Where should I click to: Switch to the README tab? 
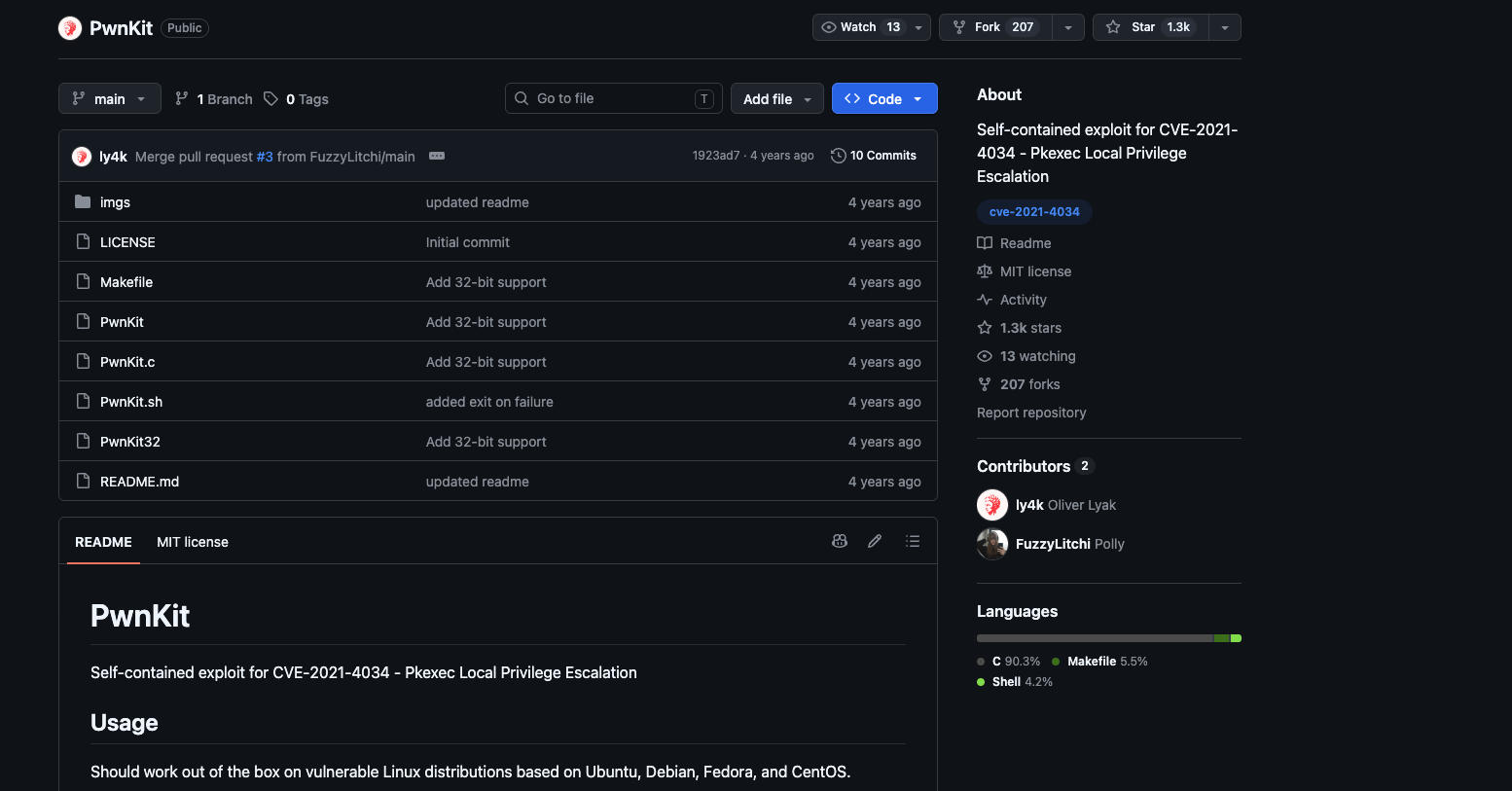(103, 542)
